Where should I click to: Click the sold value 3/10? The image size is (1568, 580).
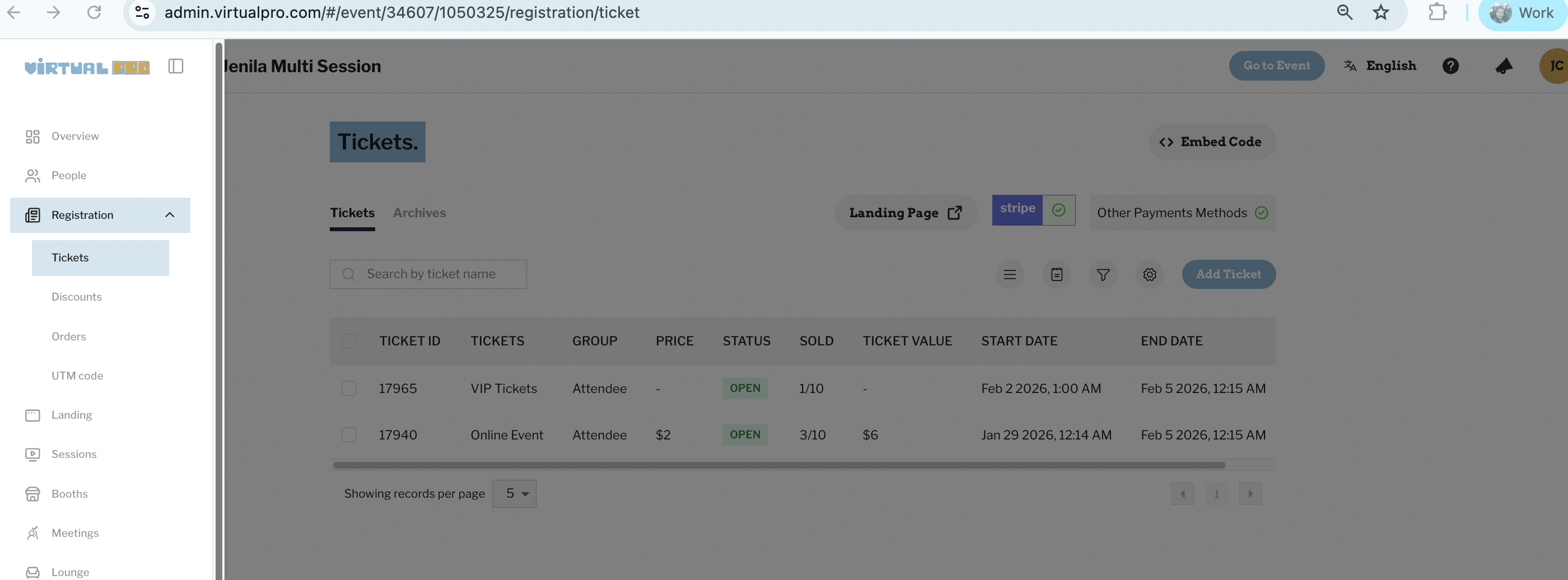[x=812, y=434]
